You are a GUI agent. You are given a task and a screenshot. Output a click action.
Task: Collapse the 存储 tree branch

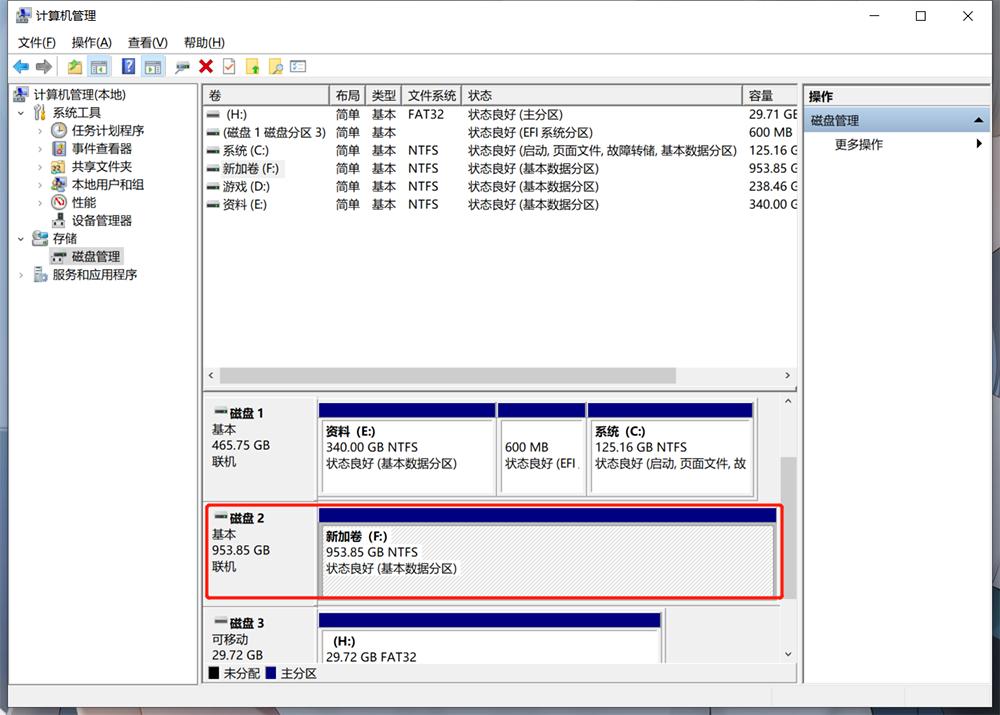21,238
